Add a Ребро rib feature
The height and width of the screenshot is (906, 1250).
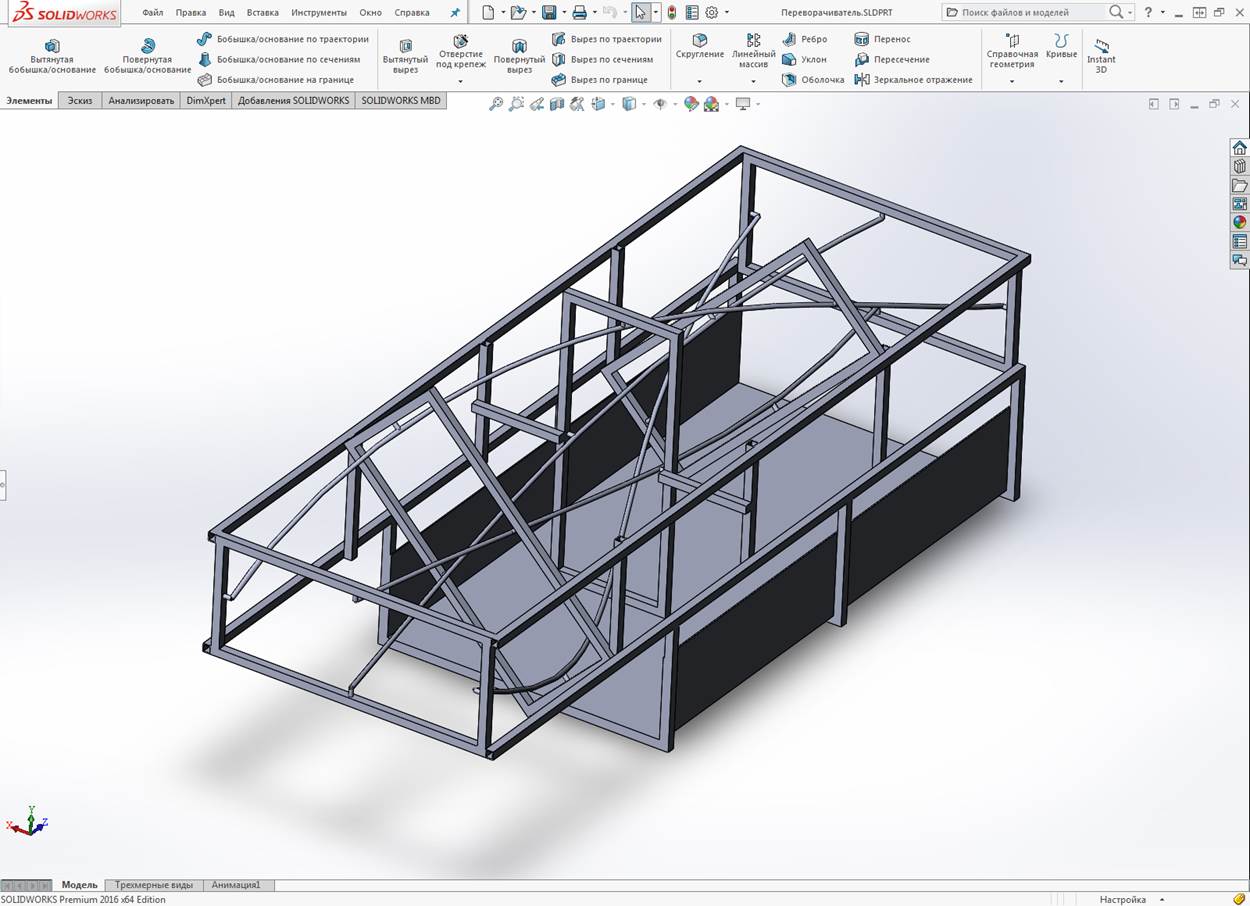805,39
